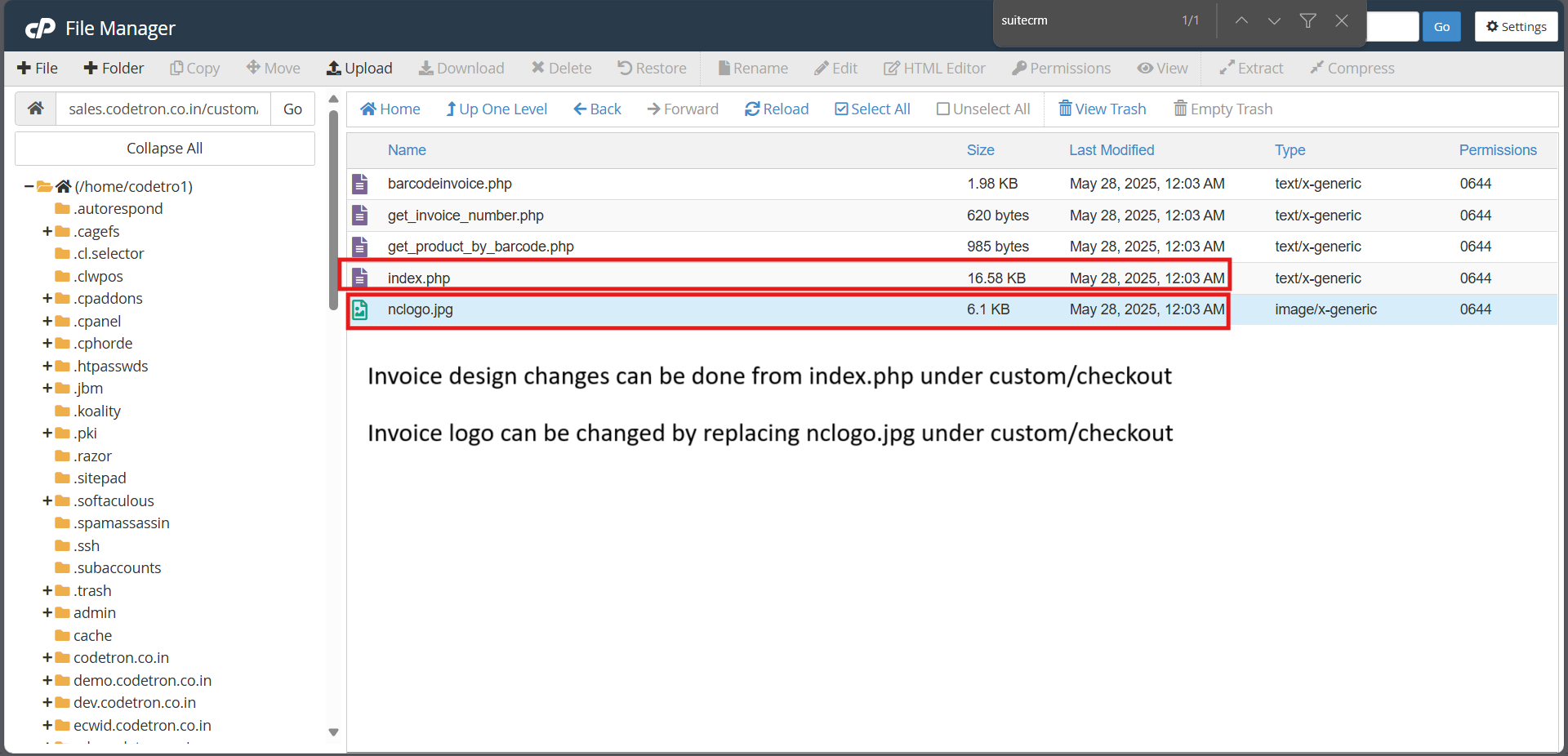The image size is (1568, 756).
Task: Click the View eye icon
Action: click(1145, 69)
